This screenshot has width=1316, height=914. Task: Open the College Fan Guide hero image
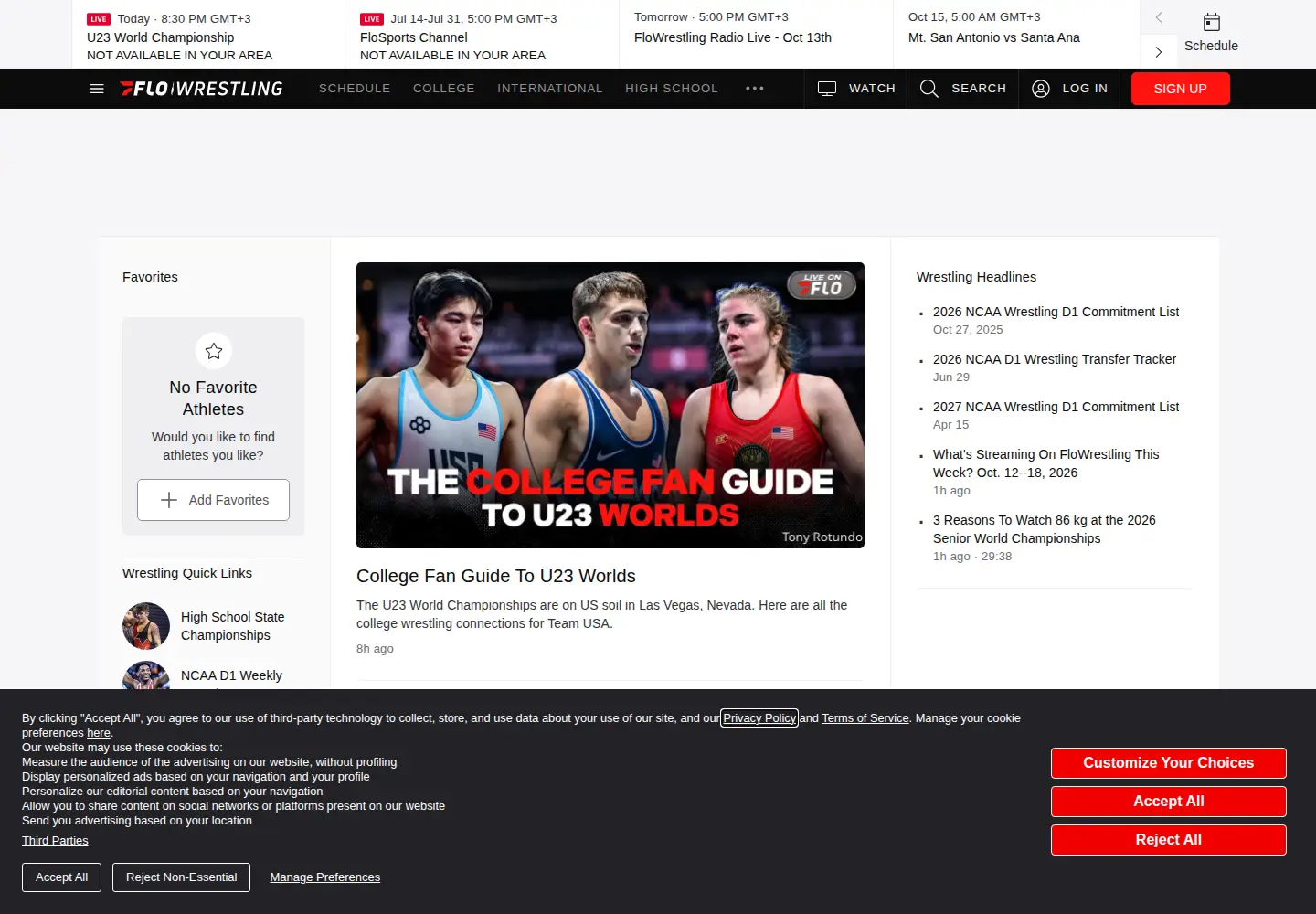[x=610, y=405]
